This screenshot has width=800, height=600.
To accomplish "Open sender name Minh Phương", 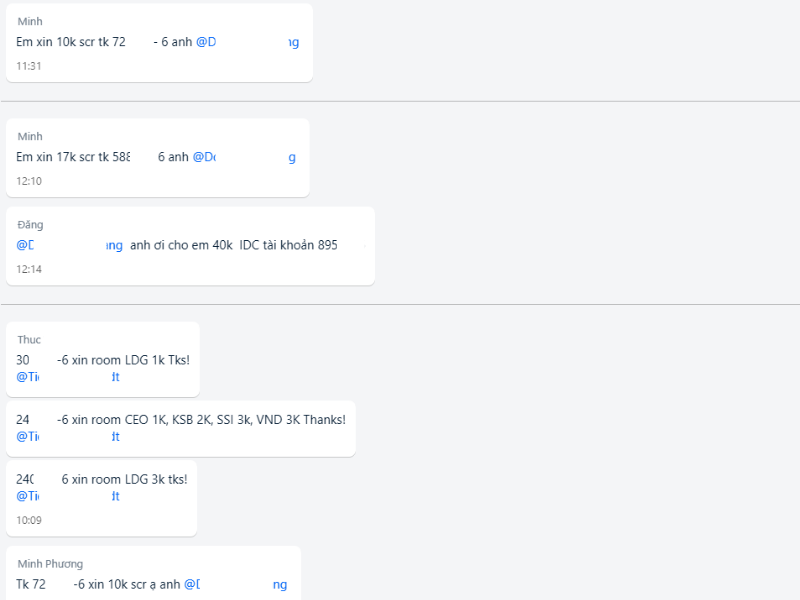I will coord(50,564).
